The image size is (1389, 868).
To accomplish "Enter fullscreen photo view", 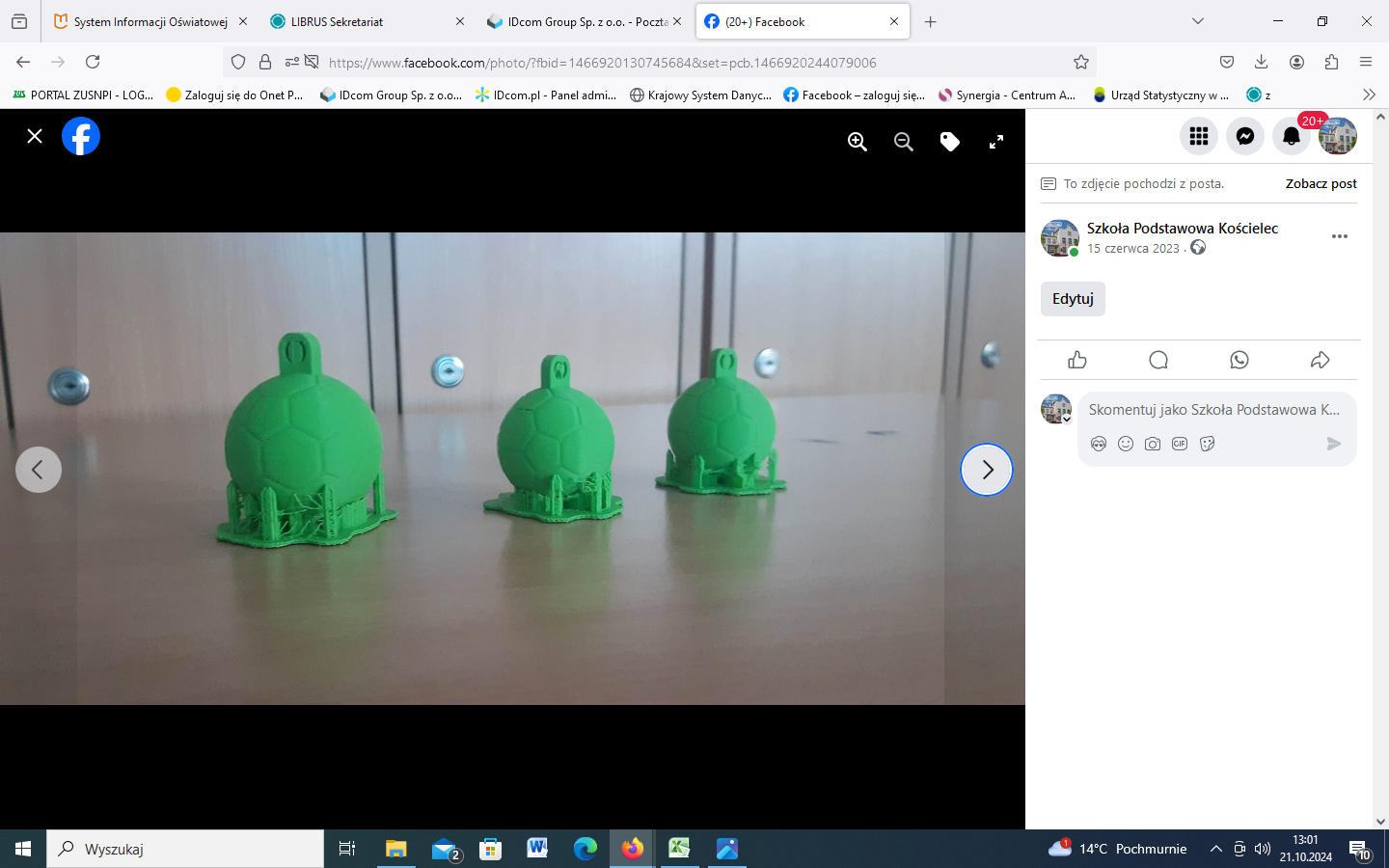I will coord(996,142).
